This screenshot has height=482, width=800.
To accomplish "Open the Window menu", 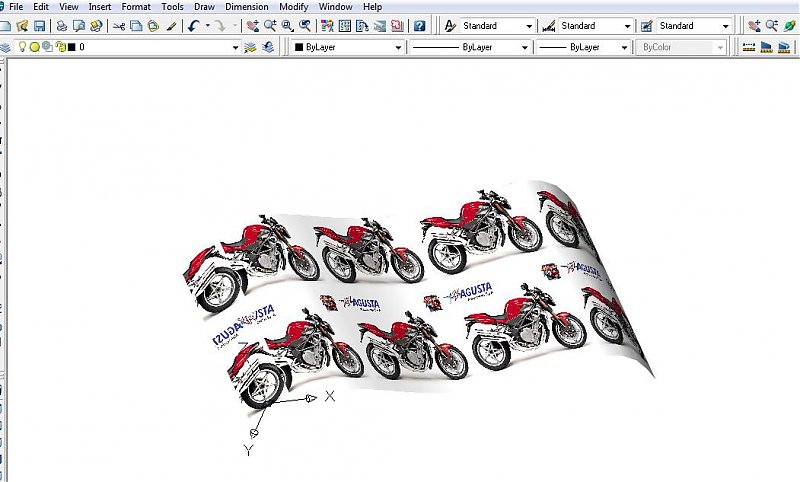I will pyautogui.click(x=335, y=7).
